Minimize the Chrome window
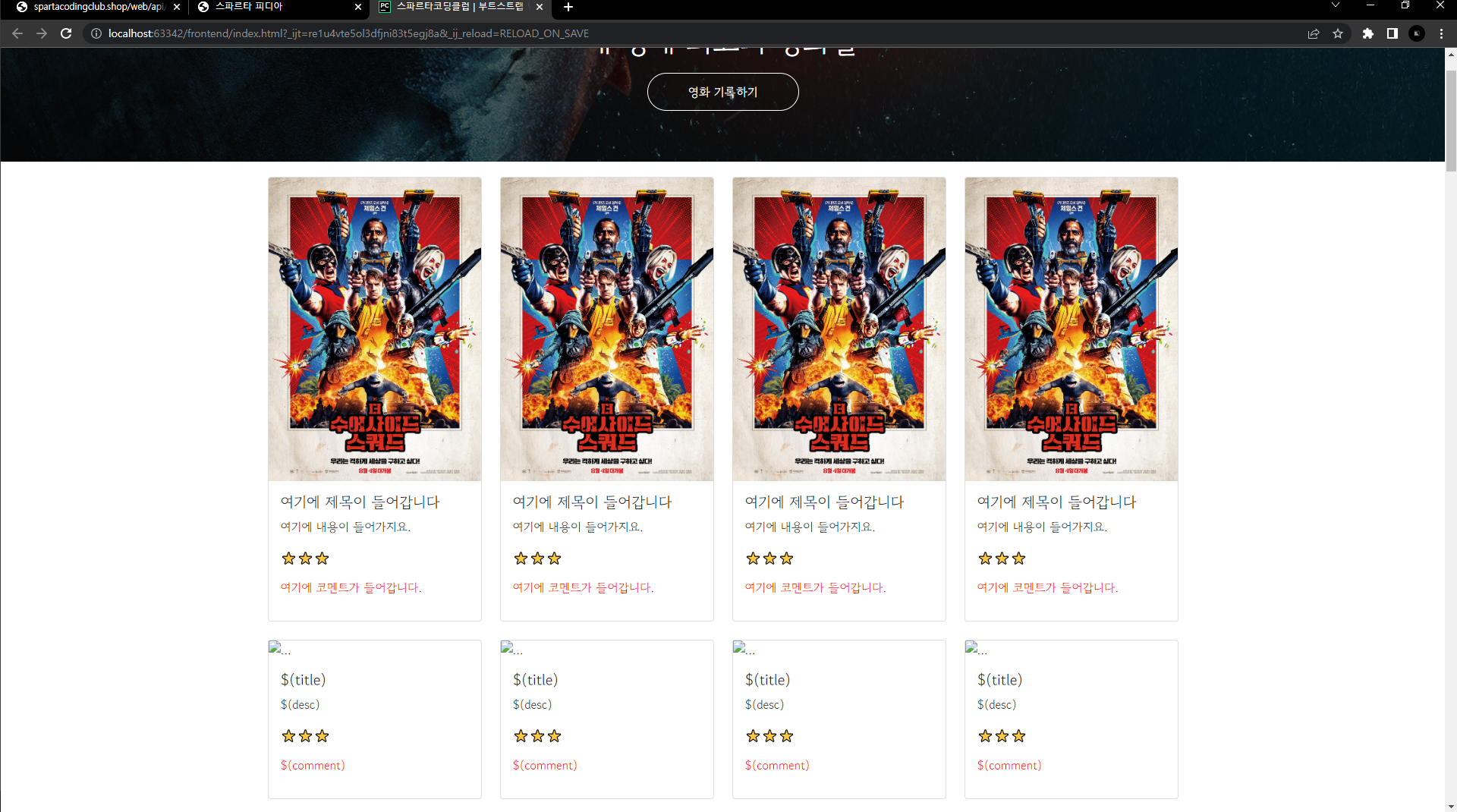This screenshot has width=1457, height=812. (x=1370, y=5)
